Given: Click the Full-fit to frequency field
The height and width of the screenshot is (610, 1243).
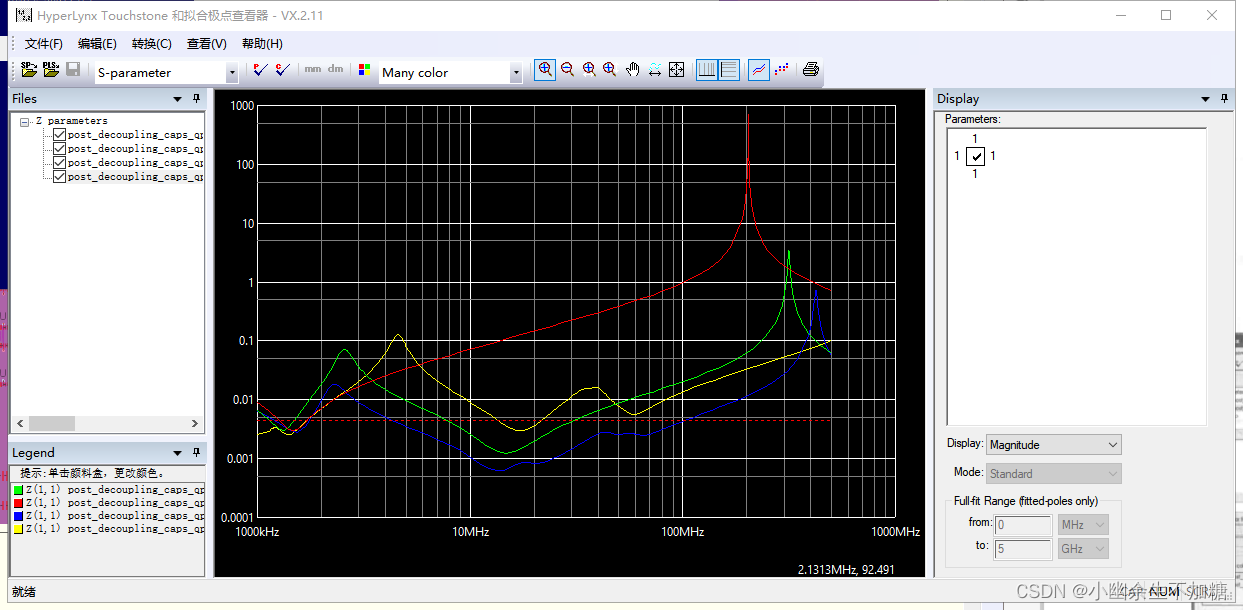Looking at the screenshot, I should [1024, 549].
